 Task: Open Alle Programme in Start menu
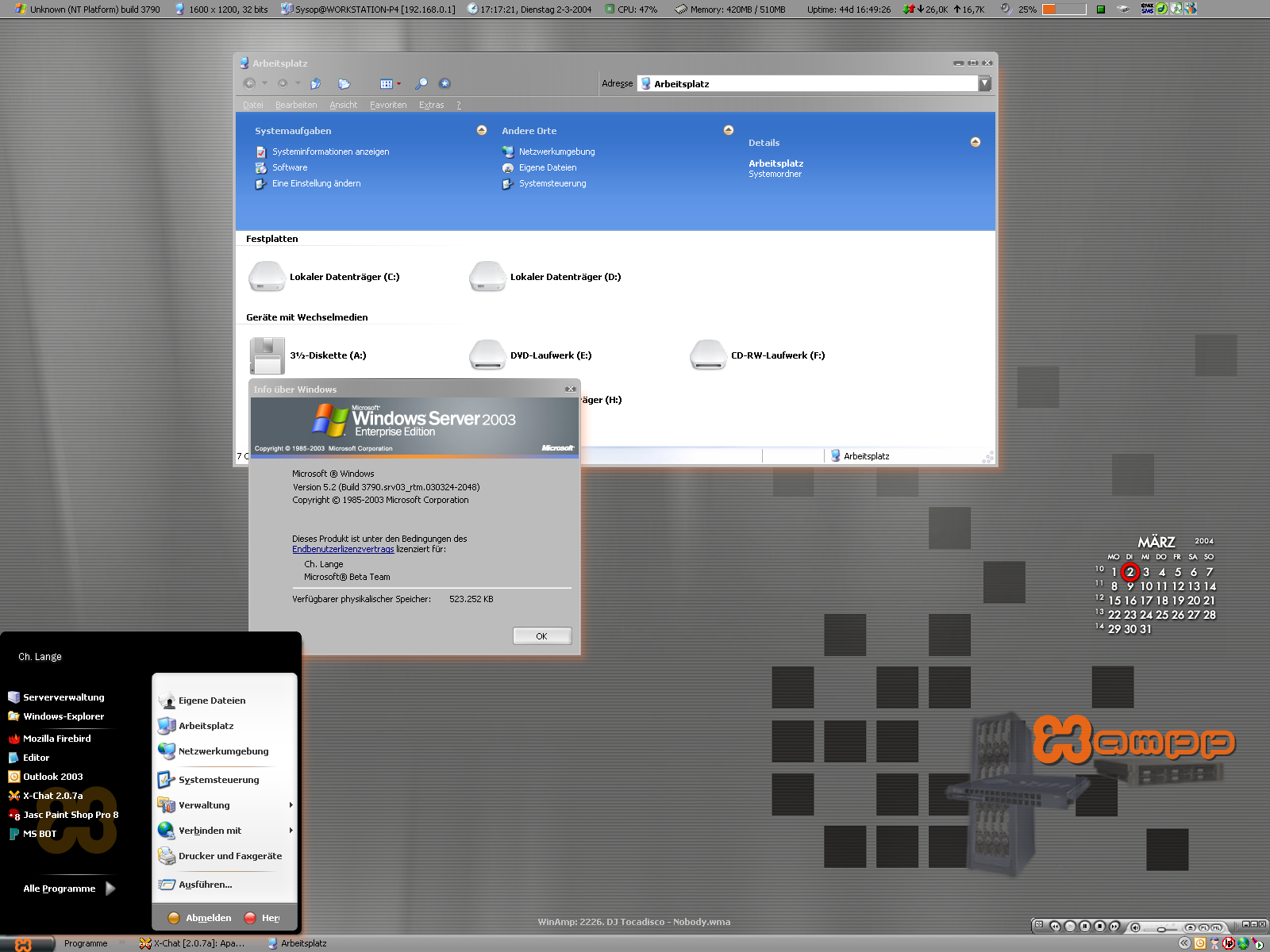[x=60, y=889]
